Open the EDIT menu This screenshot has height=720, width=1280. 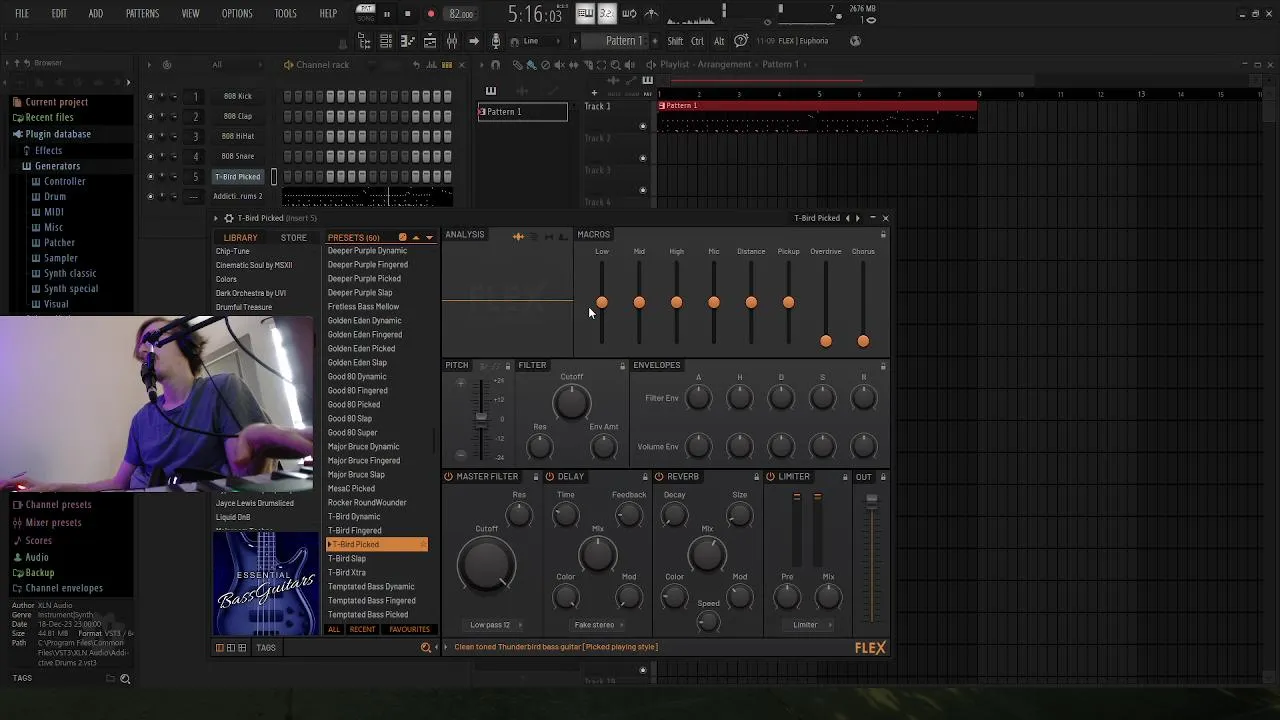coord(59,14)
